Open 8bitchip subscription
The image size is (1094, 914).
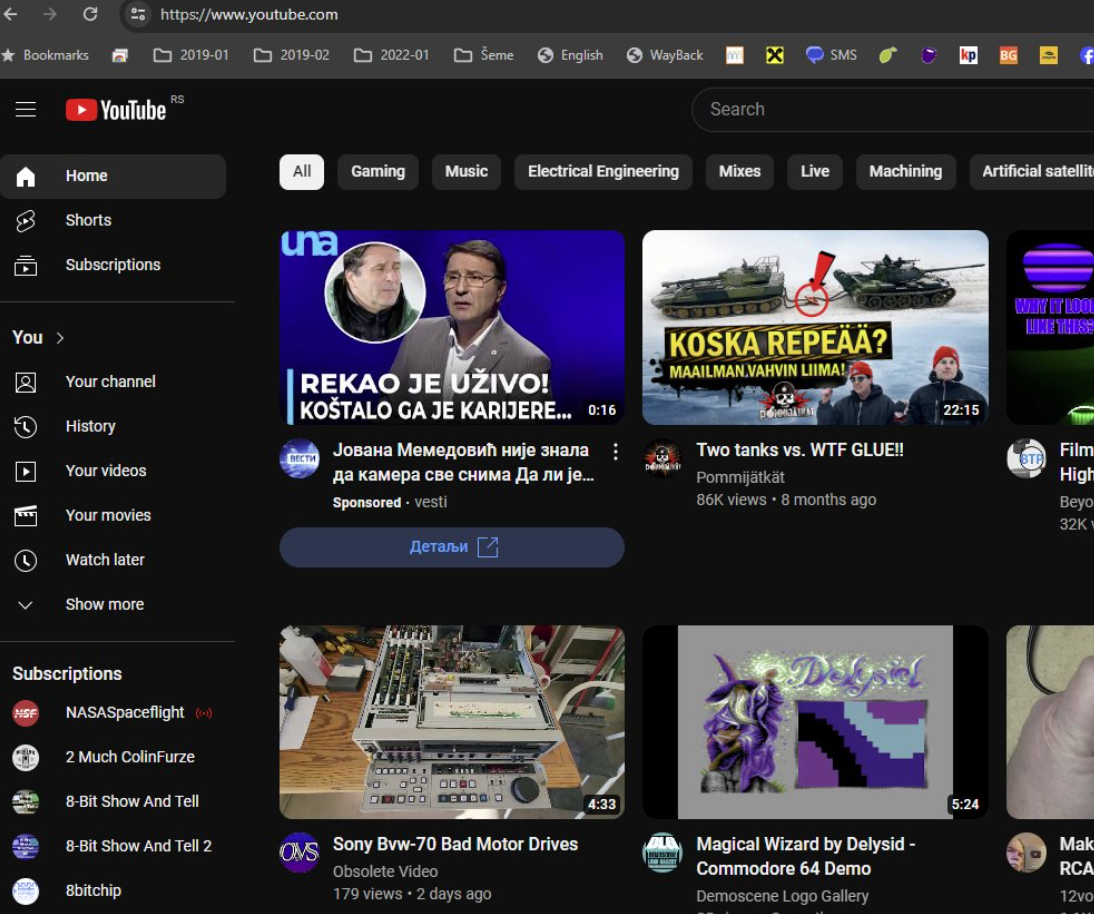113,892
